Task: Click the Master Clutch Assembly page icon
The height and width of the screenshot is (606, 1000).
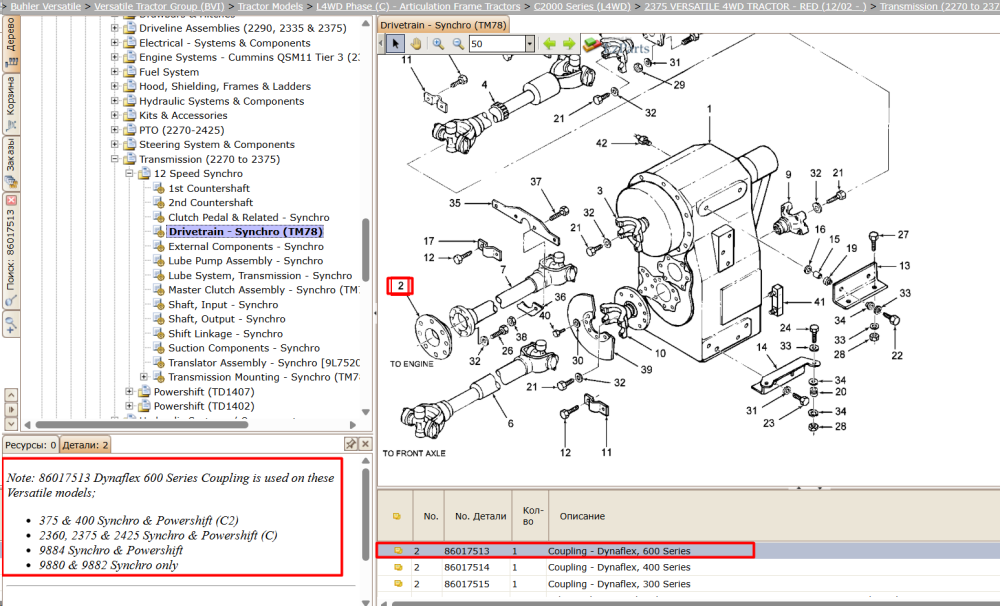Action: [x=159, y=289]
